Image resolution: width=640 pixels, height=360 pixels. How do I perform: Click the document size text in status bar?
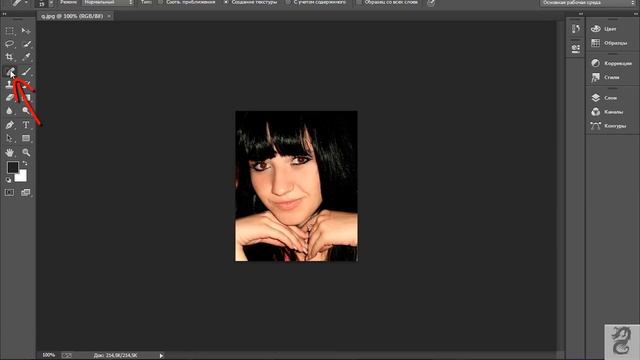coord(116,356)
